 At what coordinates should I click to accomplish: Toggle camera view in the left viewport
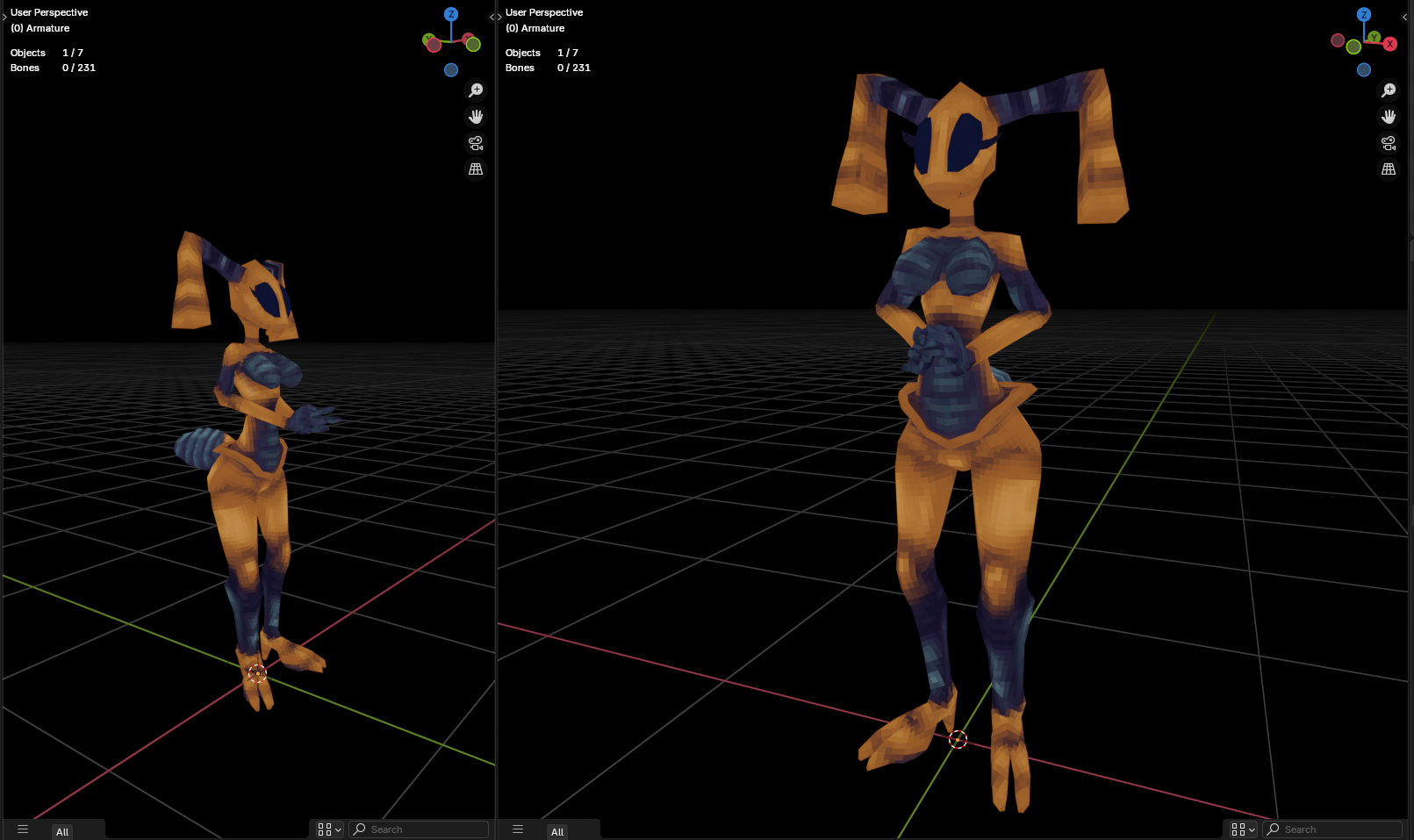pyautogui.click(x=476, y=143)
